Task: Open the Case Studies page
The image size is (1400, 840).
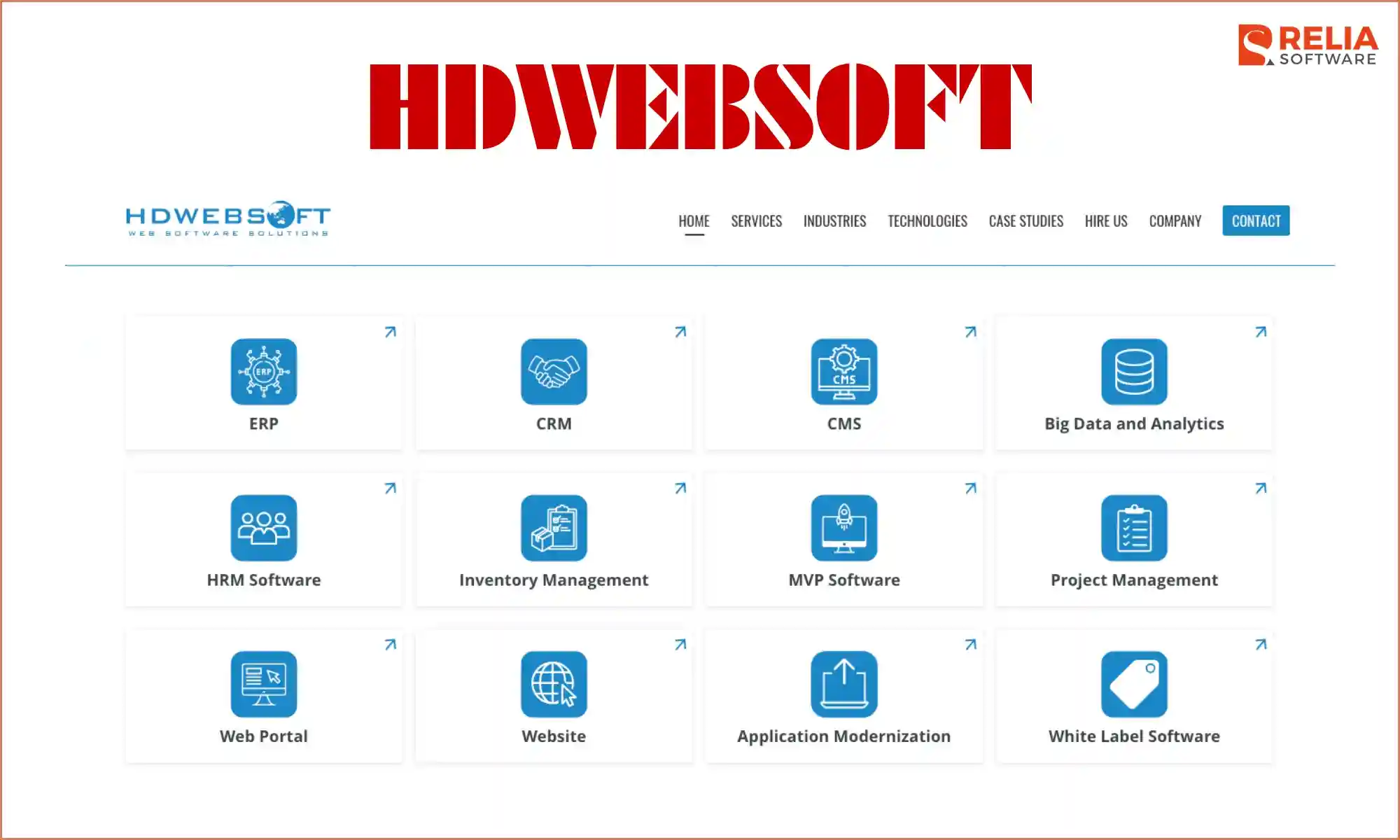Action: (1025, 221)
